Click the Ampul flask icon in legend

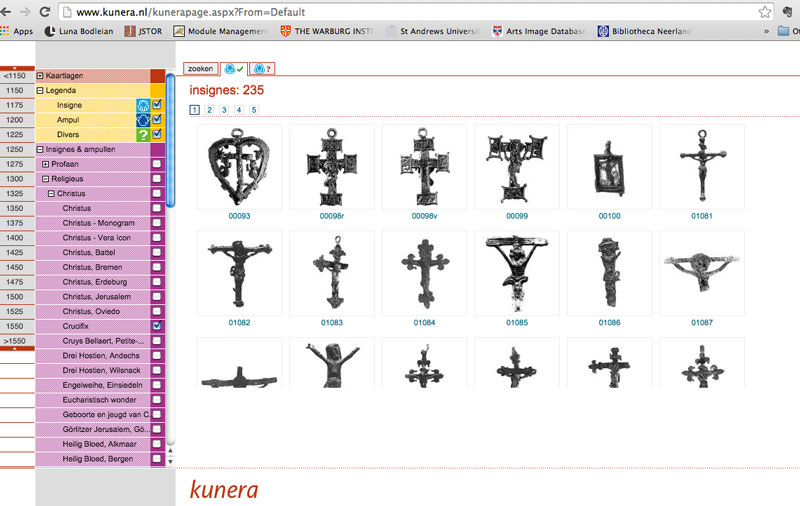pyautogui.click(x=143, y=120)
